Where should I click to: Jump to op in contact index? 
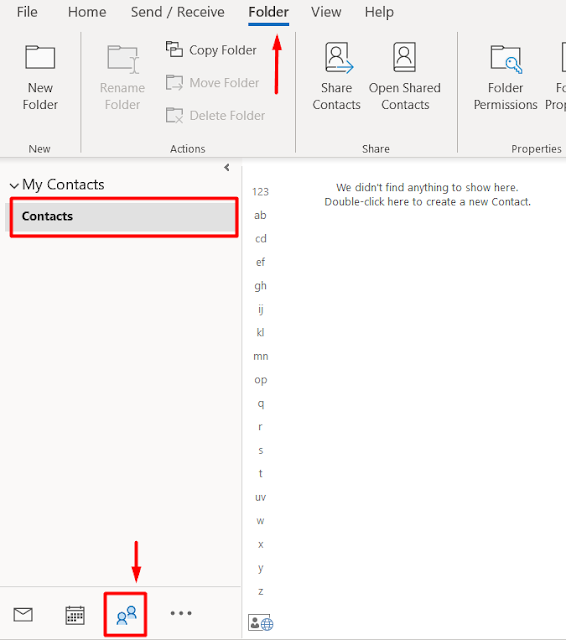(x=261, y=380)
